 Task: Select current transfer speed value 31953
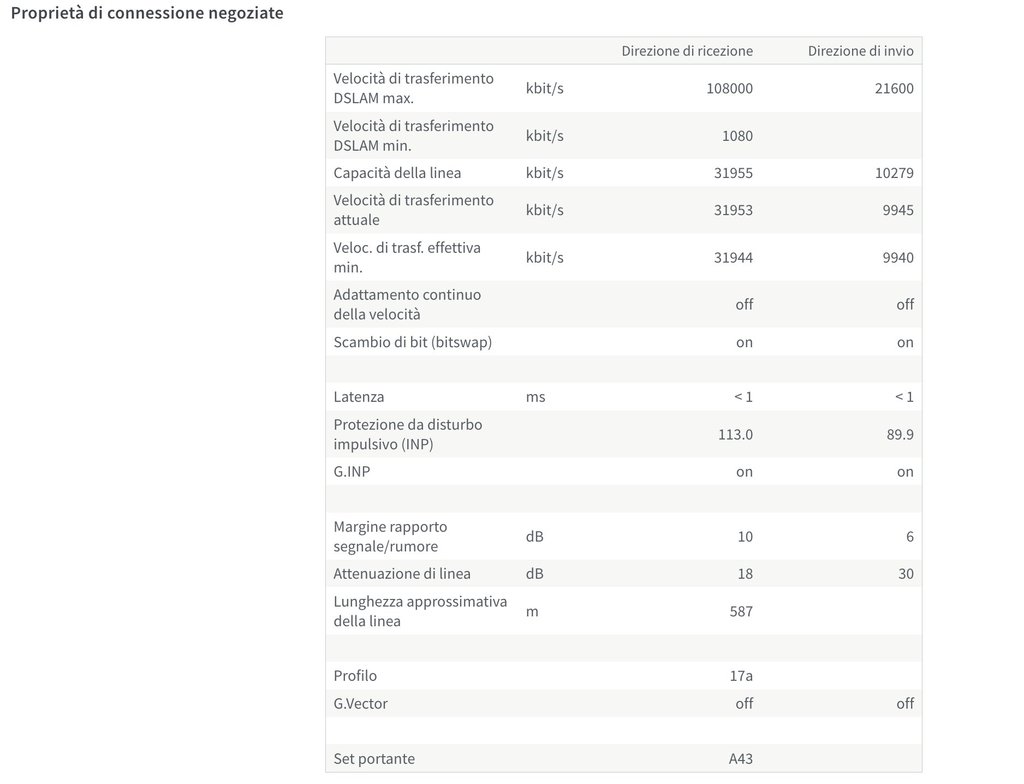pyautogui.click(x=733, y=210)
